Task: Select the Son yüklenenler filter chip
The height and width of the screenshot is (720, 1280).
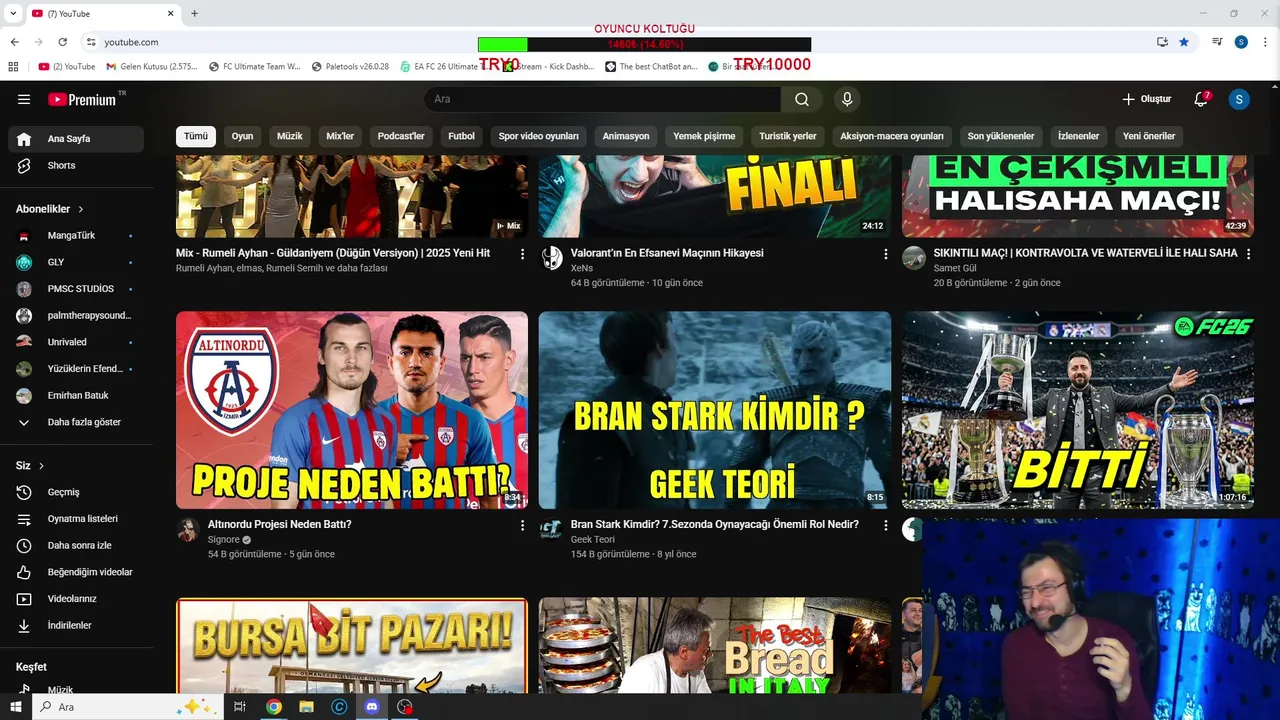Action: point(1001,136)
